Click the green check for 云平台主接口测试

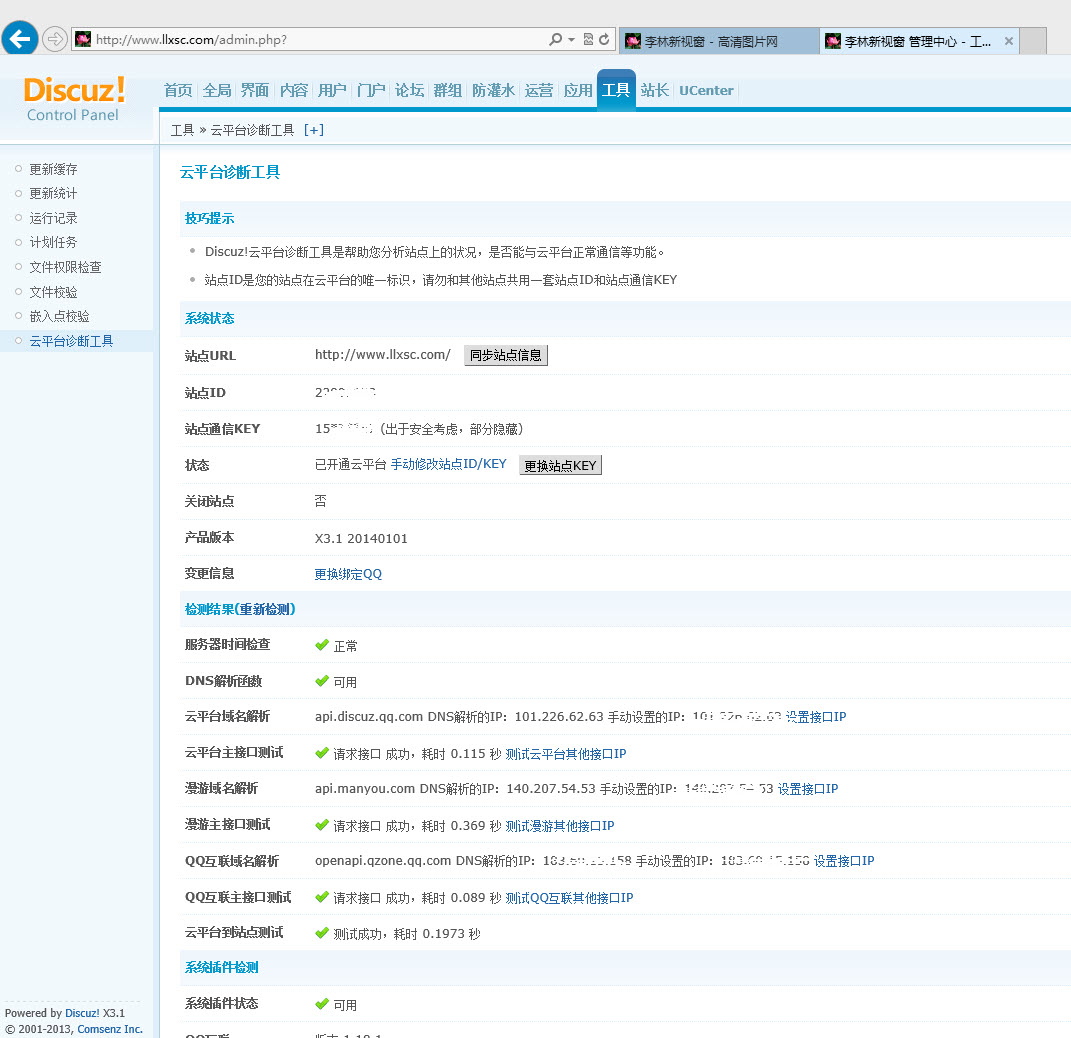(x=322, y=753)
